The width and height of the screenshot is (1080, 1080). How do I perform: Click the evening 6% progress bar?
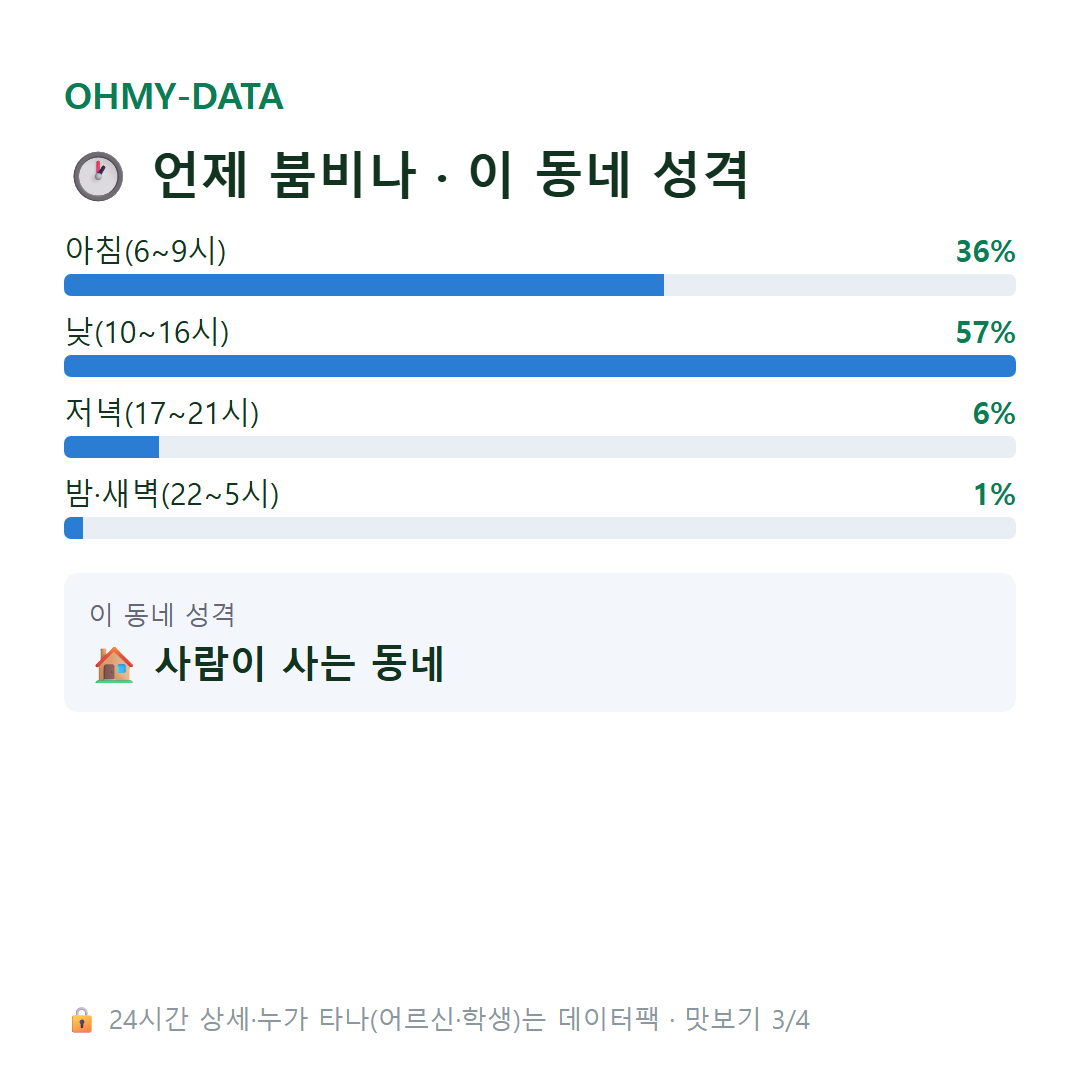pos(540,447)
